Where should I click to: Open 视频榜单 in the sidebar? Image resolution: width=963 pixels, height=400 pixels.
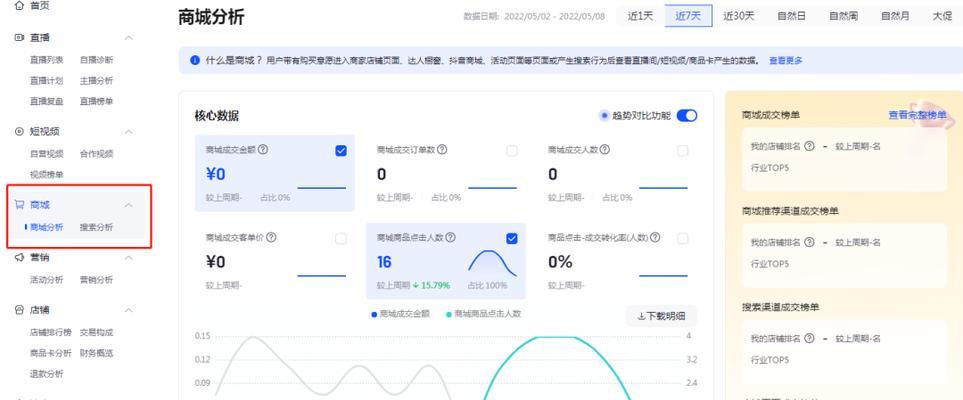(x=47, y=175)
